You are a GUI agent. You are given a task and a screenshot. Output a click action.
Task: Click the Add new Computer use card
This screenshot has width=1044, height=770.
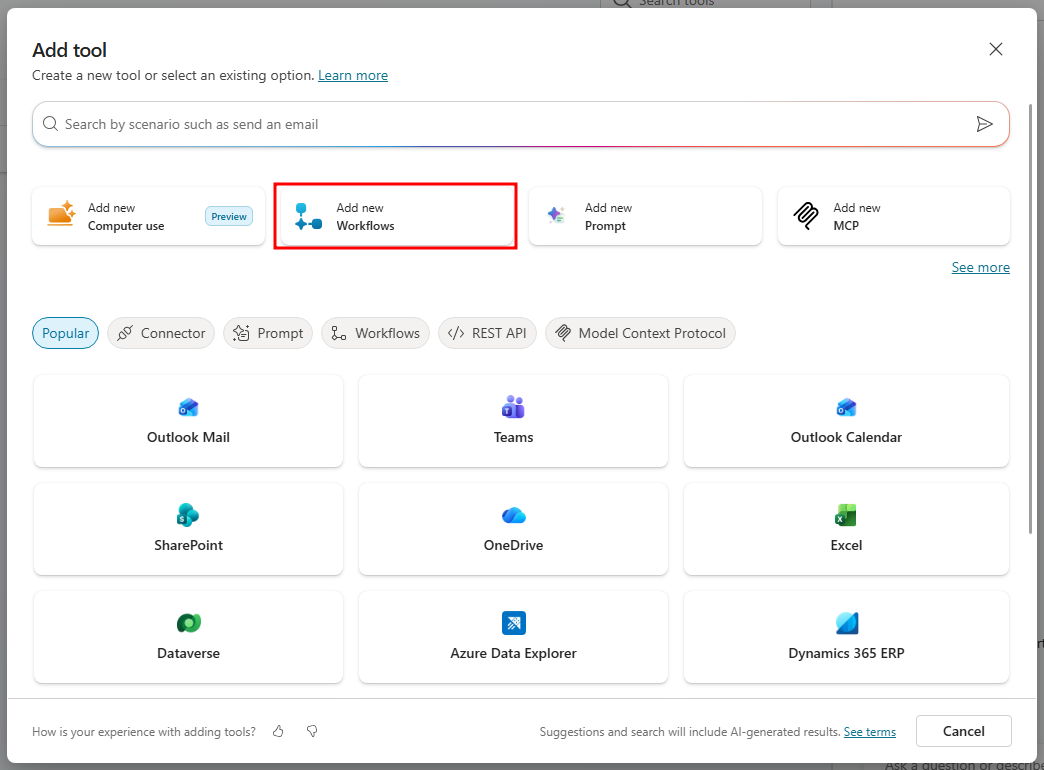(148, 216)
